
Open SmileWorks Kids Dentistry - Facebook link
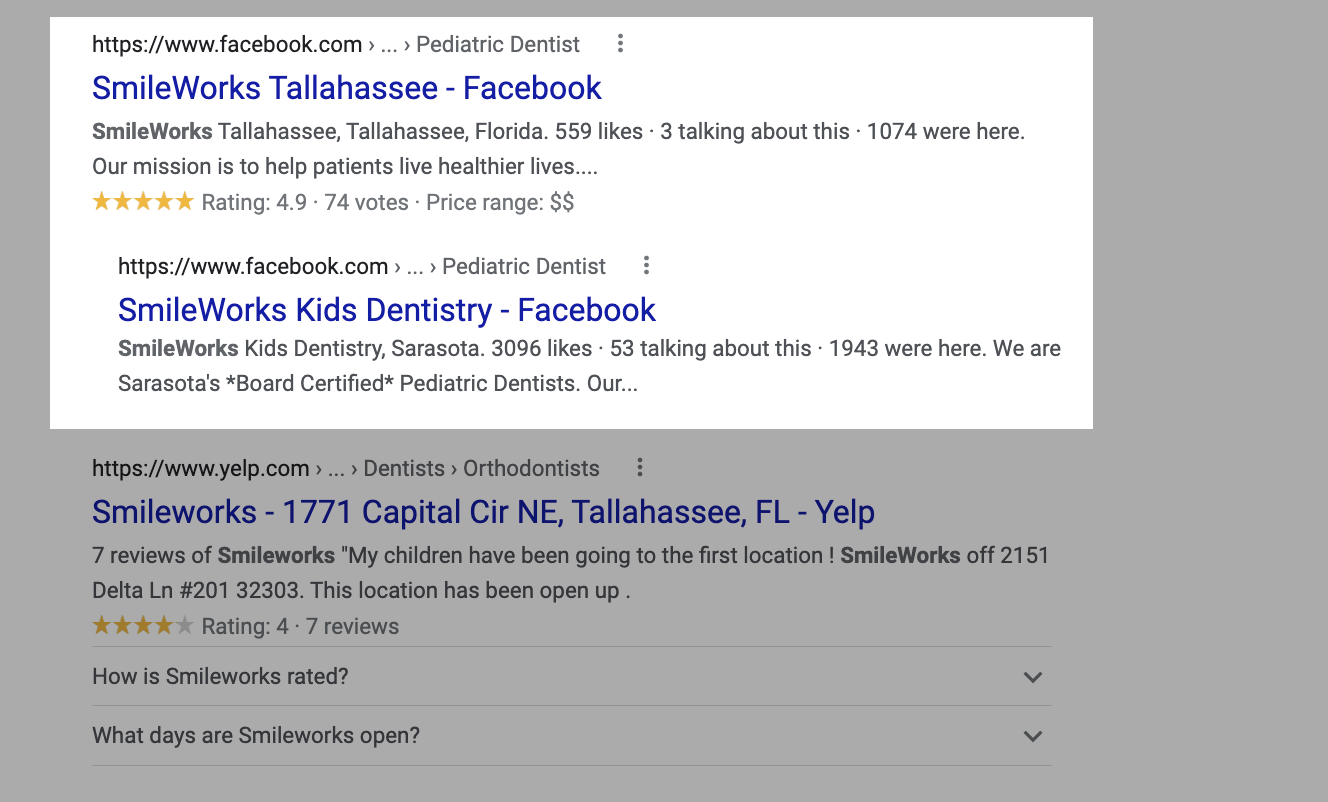(387, 310)
